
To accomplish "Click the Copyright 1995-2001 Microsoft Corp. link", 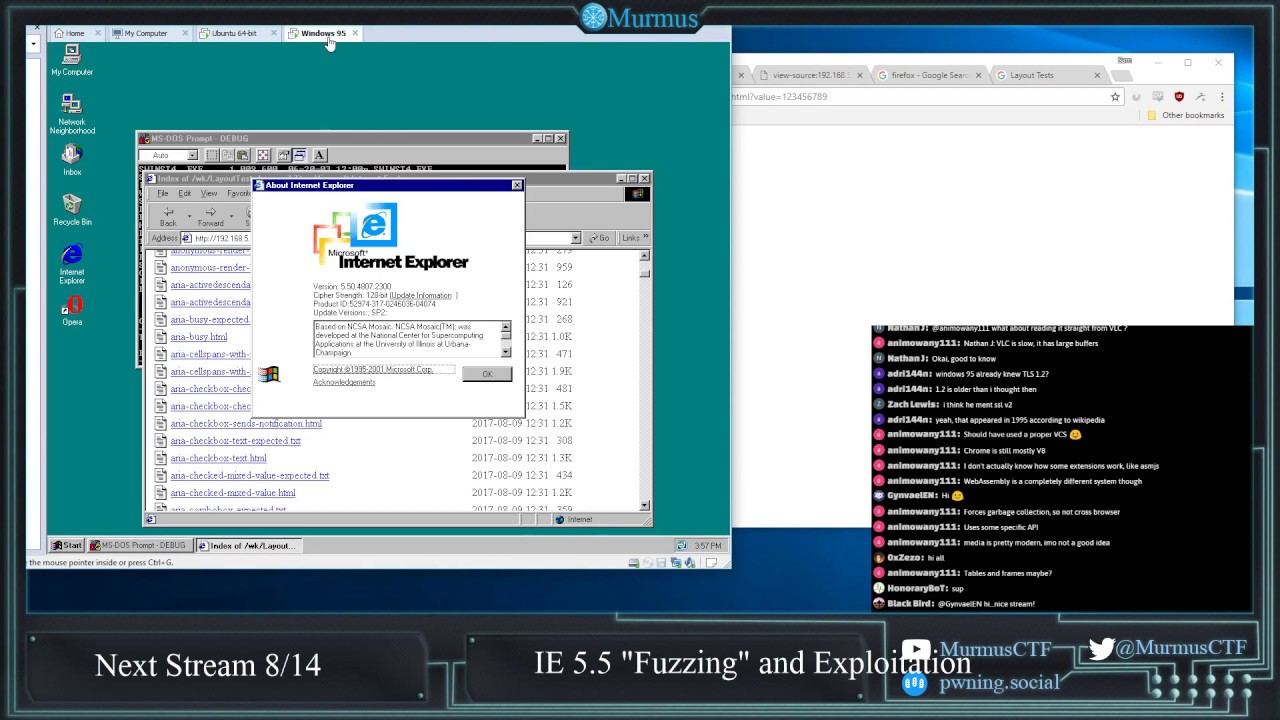I will tap(373, 369).
